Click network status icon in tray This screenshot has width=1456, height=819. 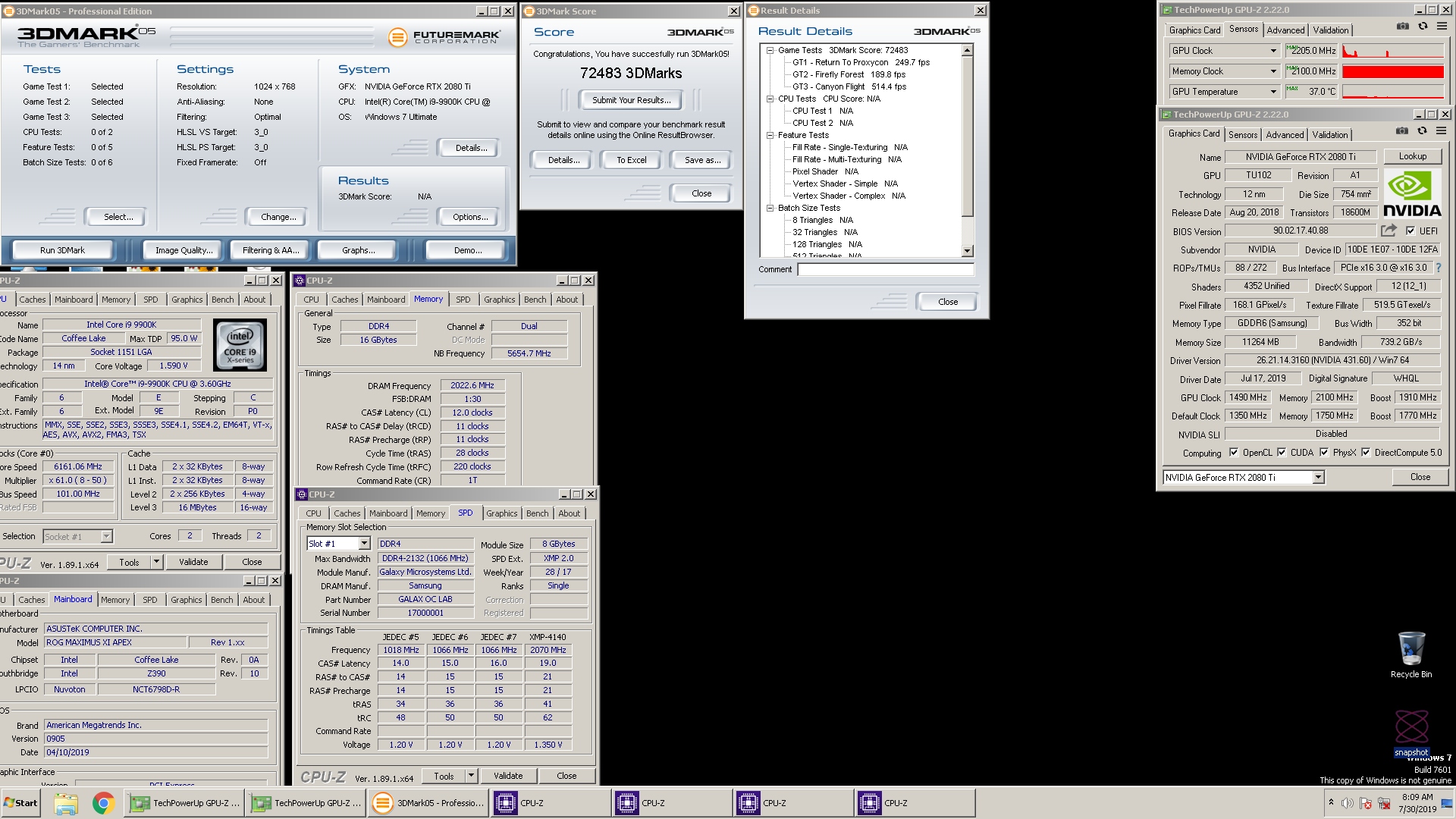[1384, 803]
